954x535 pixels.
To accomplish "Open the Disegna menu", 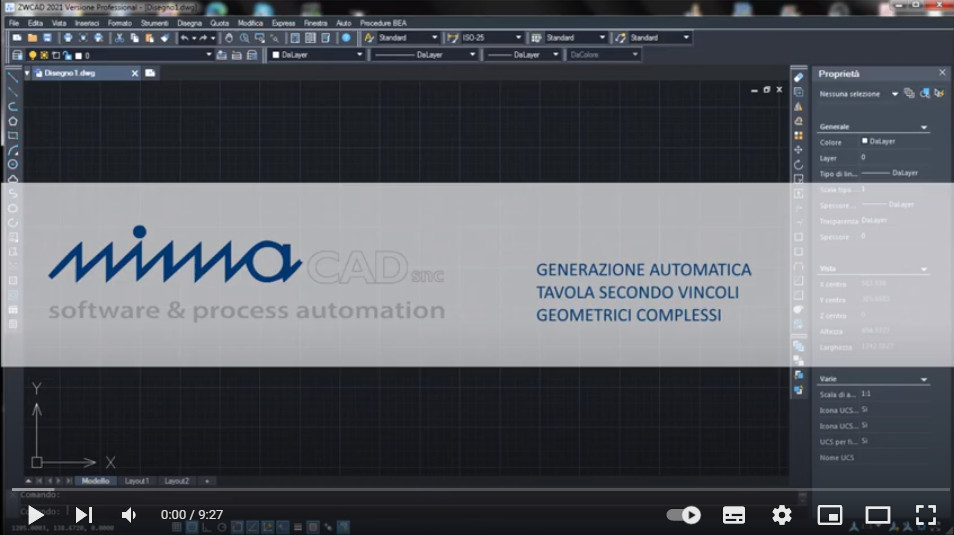I will coord(189,23).
